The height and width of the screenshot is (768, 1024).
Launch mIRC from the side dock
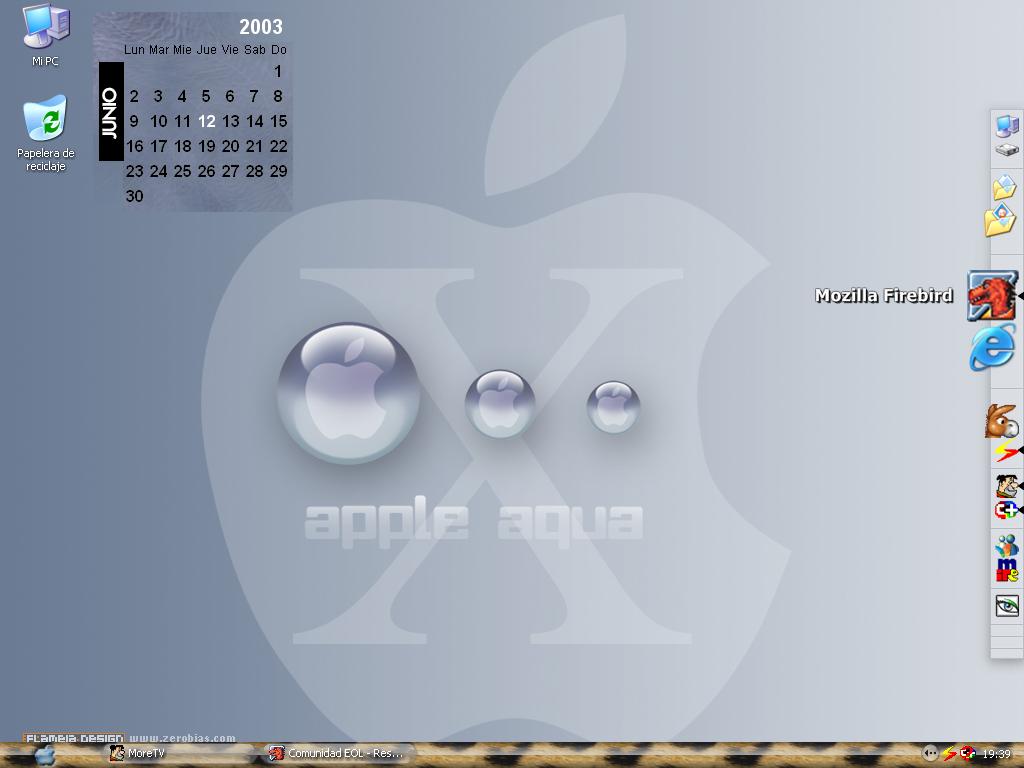(x=1006, y=570)
